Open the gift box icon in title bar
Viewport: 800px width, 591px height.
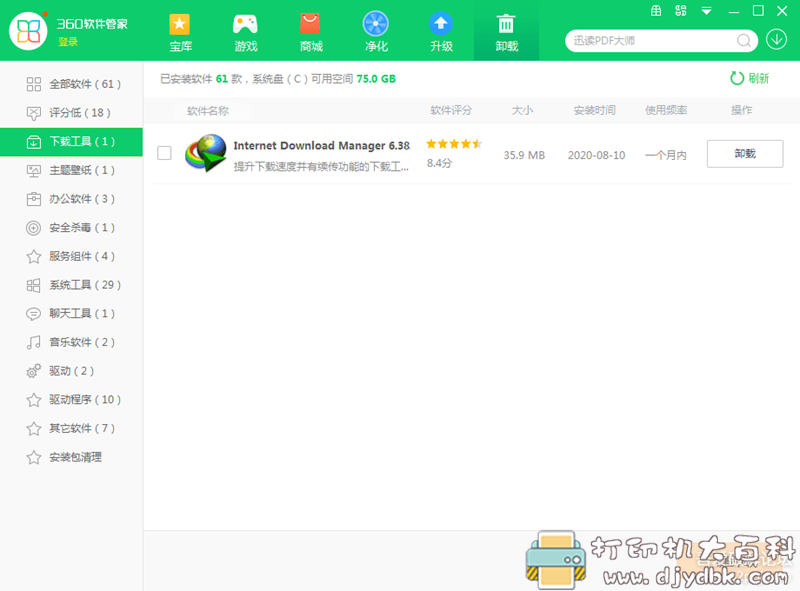[x=656, y=11]
